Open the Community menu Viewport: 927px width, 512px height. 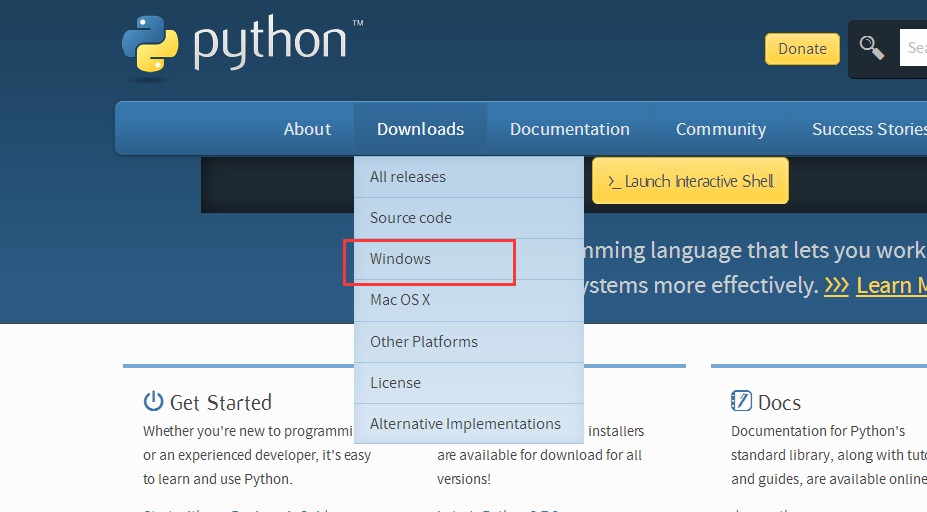tap(721, 129)
